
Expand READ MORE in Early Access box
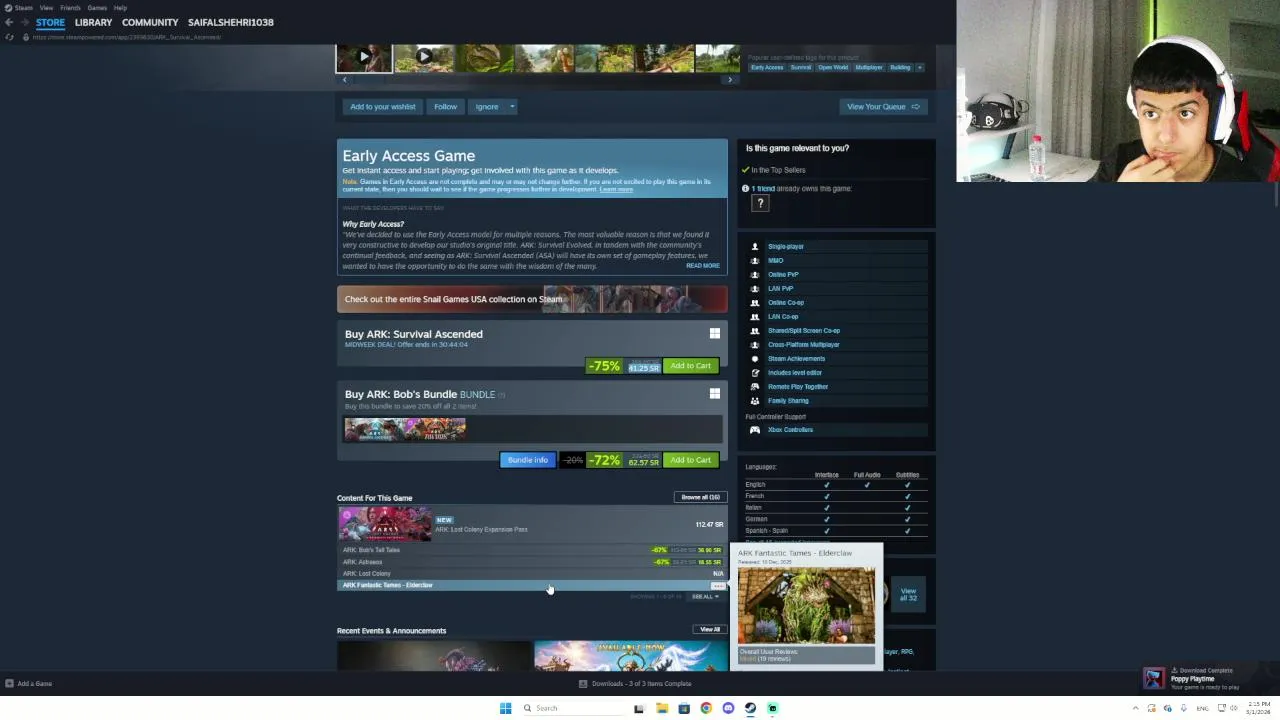click(702, 266)
